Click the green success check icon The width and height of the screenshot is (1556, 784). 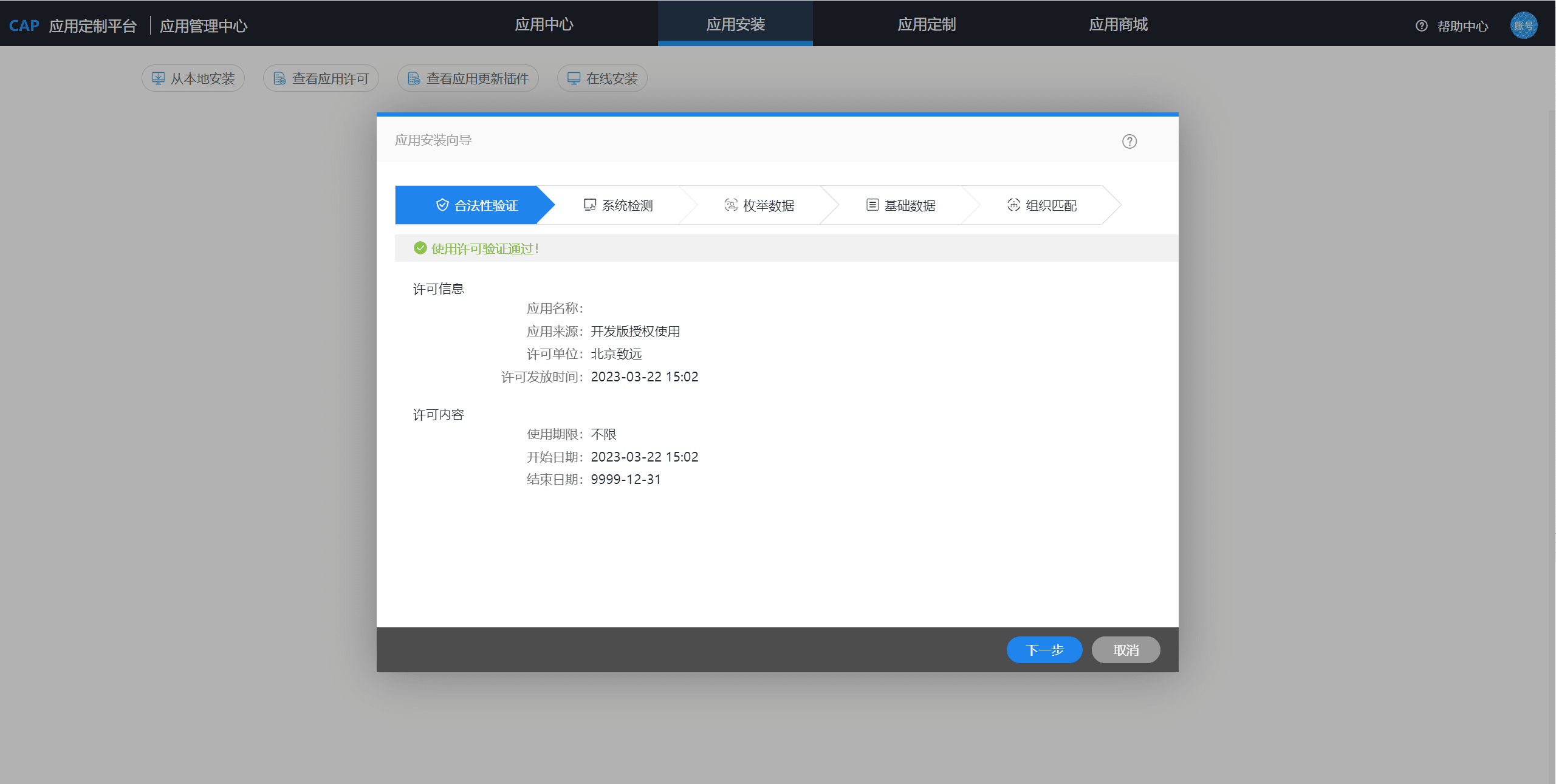420,248
